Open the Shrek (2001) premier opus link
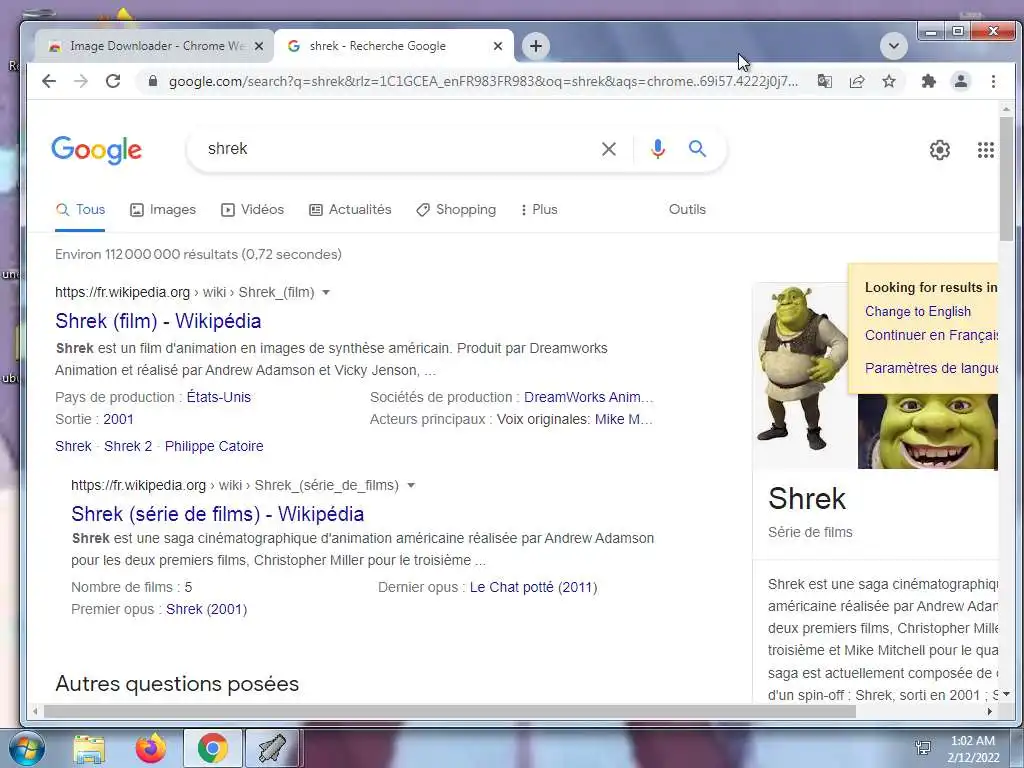 [206, 609]
